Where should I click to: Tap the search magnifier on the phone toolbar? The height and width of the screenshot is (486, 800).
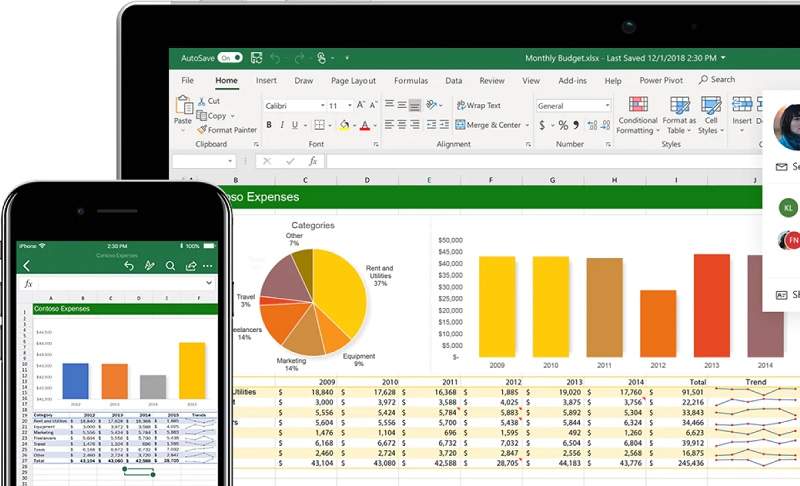pos(170,266)
